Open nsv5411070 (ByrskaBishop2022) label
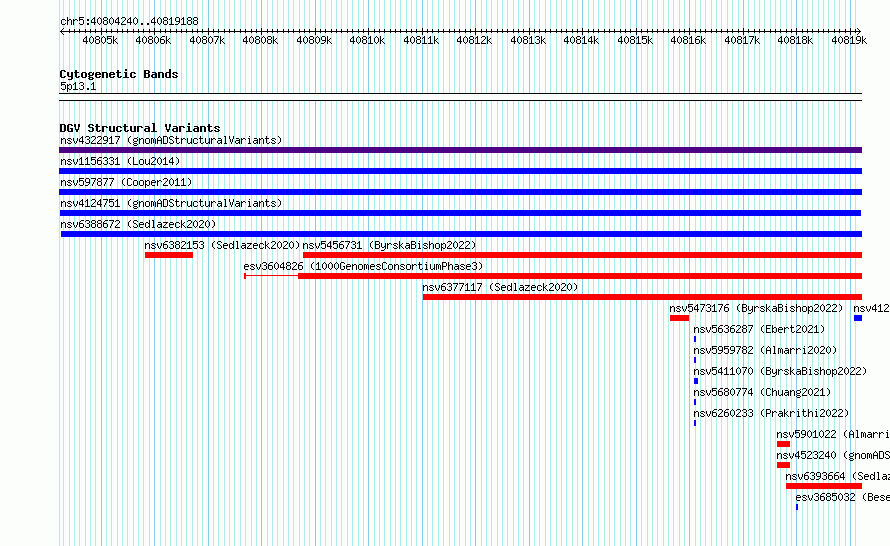Screen dimensions: 890x546 (780, 371)
